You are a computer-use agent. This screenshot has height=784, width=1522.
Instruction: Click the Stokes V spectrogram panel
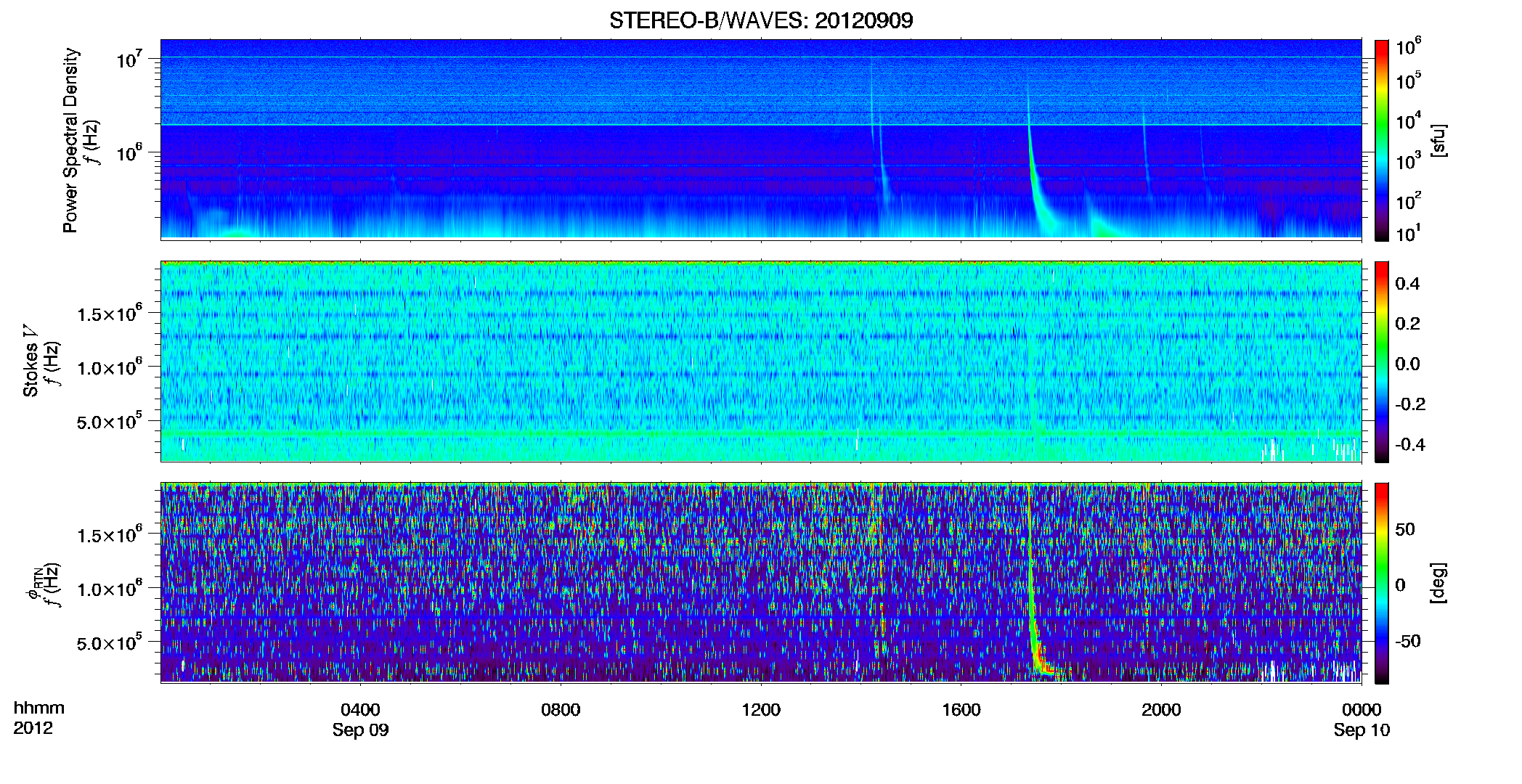coord(761,361)
